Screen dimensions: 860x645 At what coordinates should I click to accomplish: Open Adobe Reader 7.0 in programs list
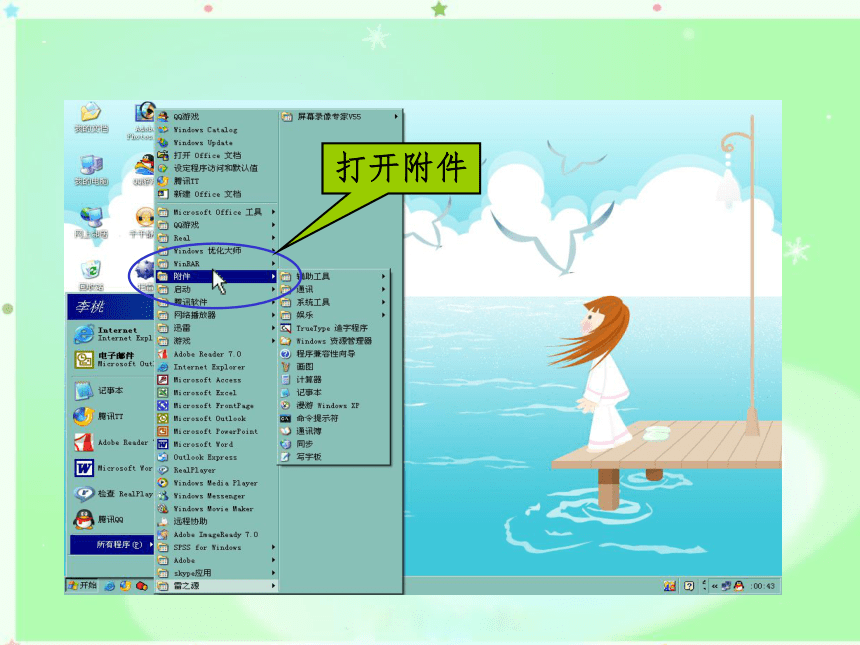coord(217,354)
